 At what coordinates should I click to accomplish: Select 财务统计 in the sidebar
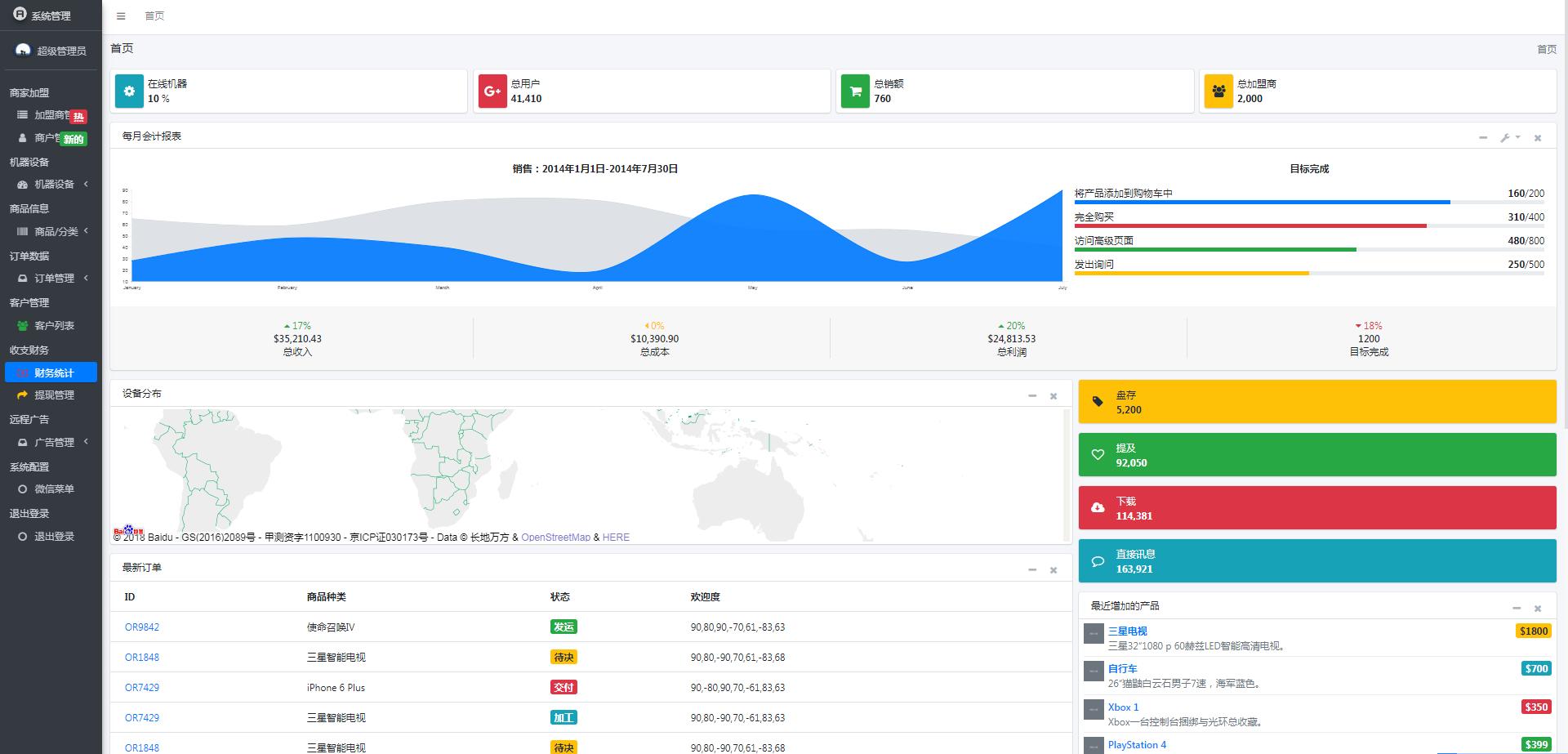click(51, 373)
